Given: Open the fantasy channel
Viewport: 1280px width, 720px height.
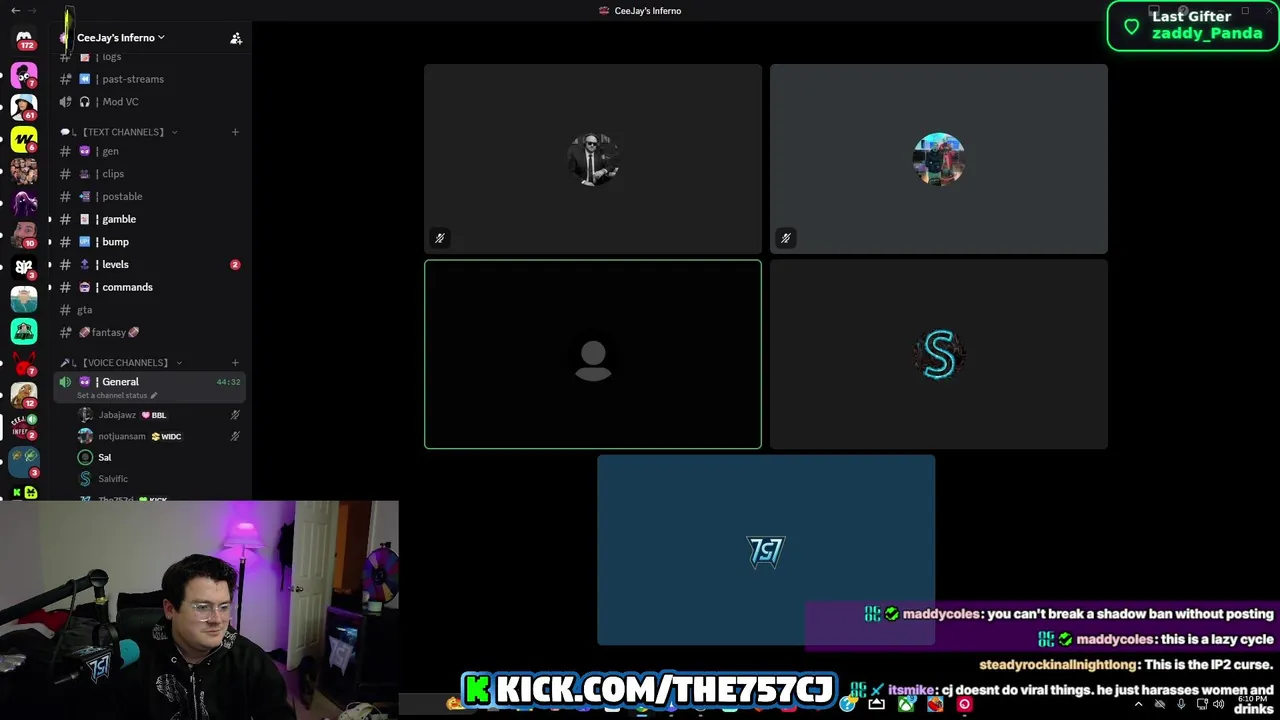Looking at the screenshot, I should pyautogui.click(x=150, y=333).
